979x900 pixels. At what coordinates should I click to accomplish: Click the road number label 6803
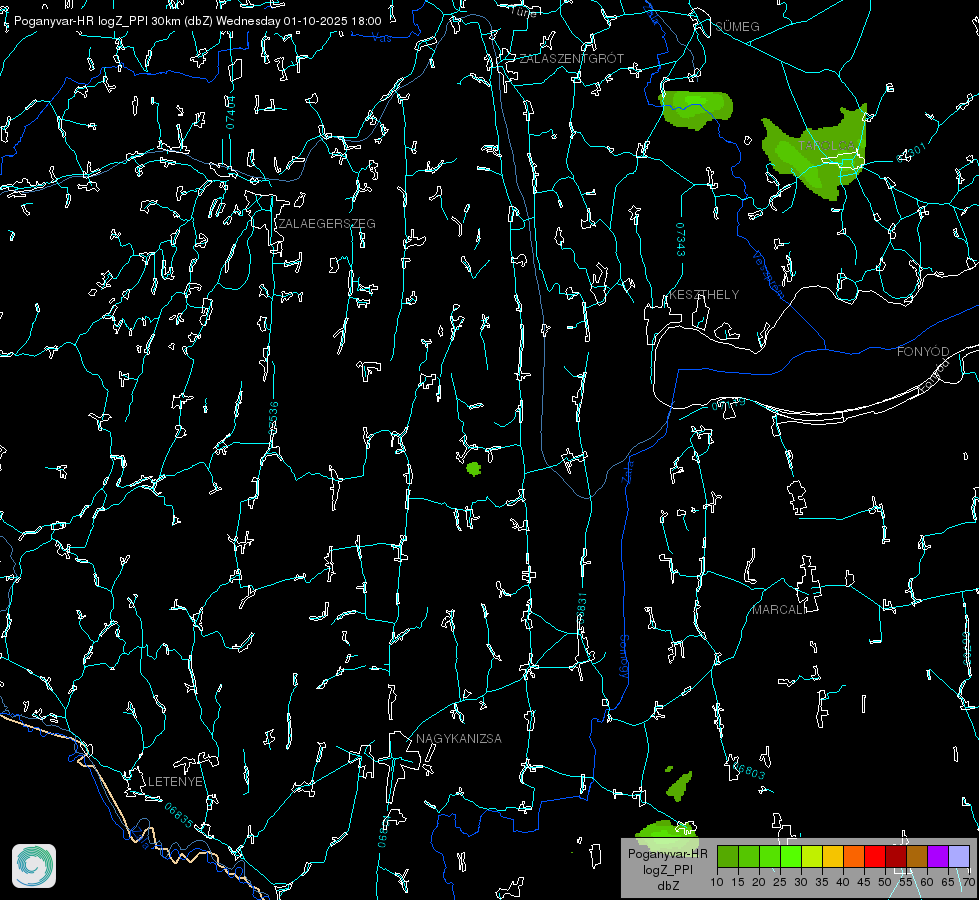(748, 769)
